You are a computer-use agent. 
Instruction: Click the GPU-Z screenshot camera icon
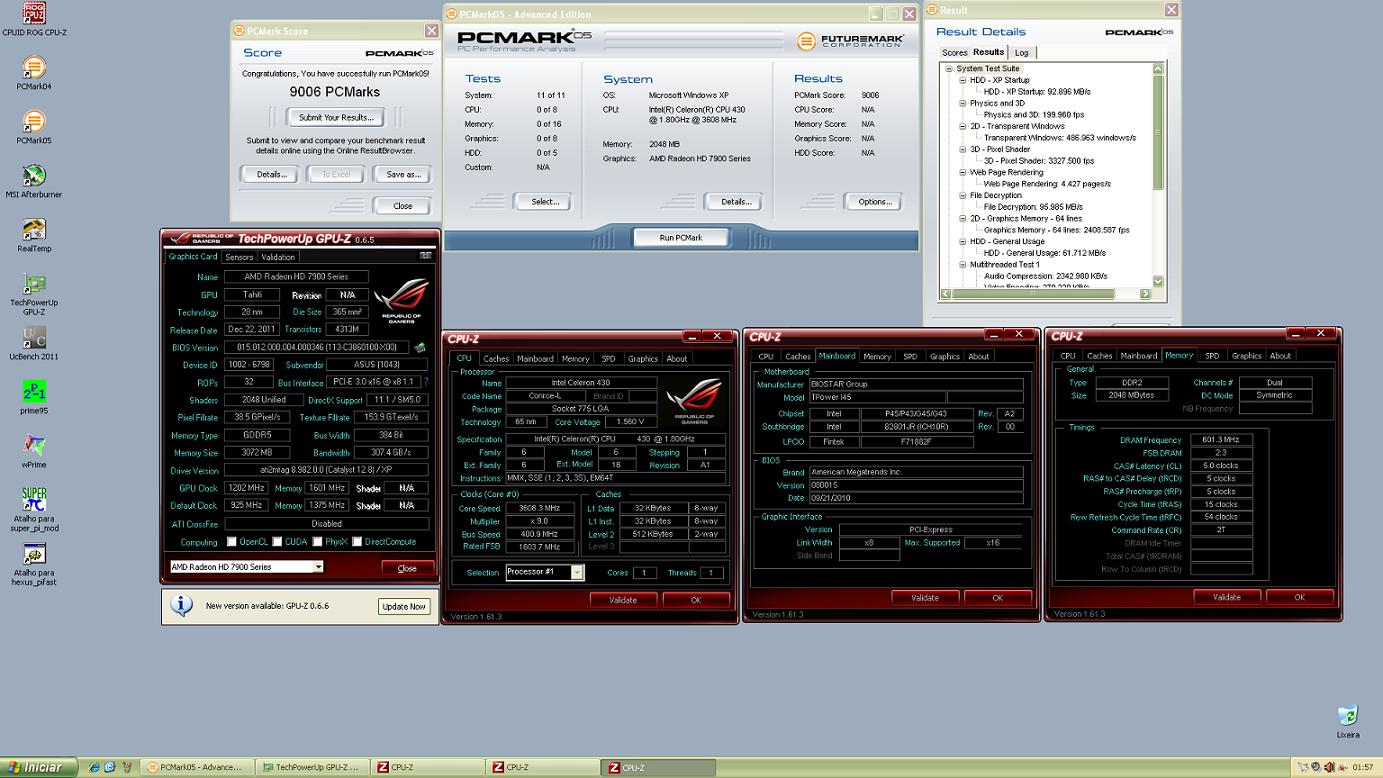point(426,256)
